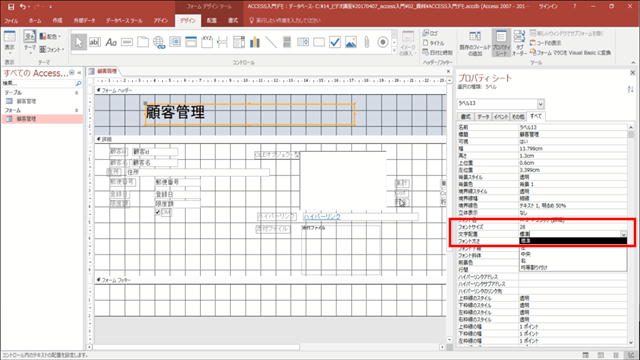Screen dimensions: 640x360
Task: Select the line control tool
Action: tap(271, 42)
